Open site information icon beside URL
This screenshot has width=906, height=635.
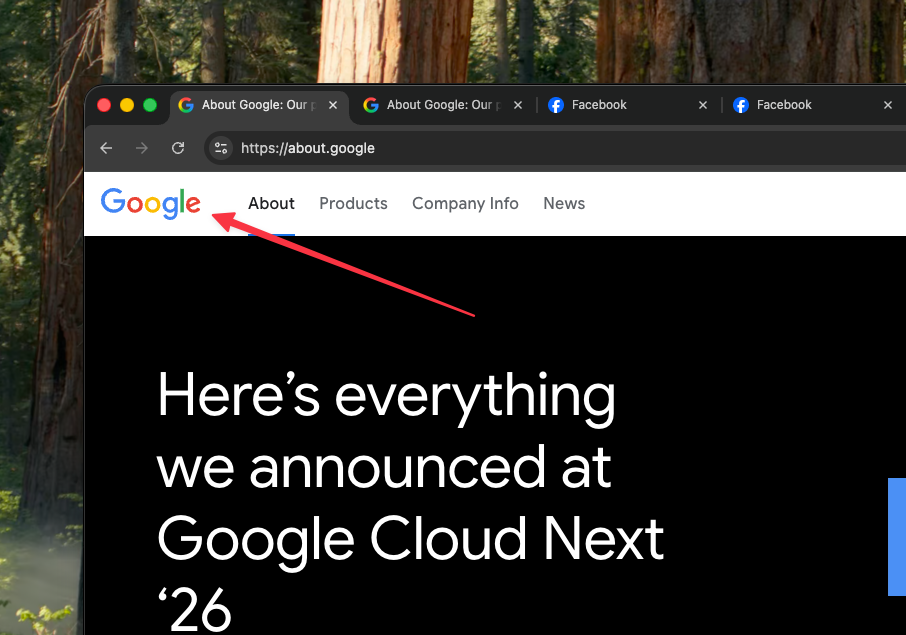(x=221, y=148)
